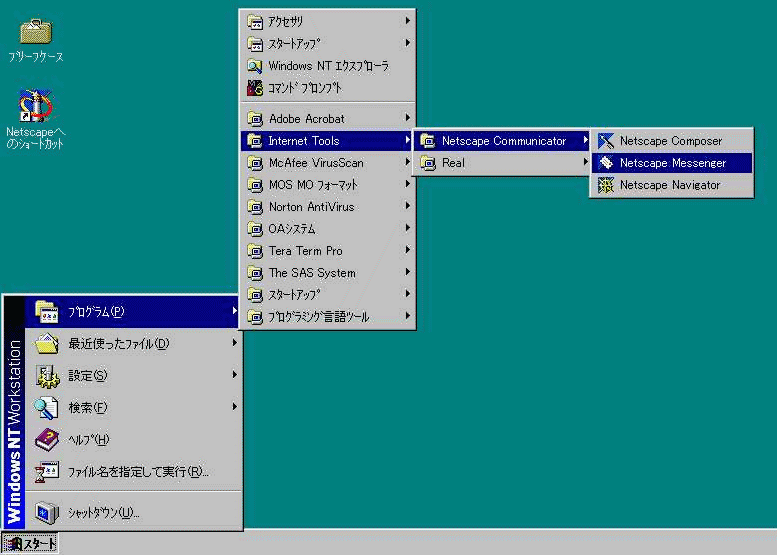Click the Netscape Navigator ship wheel icon

[606, 185]
